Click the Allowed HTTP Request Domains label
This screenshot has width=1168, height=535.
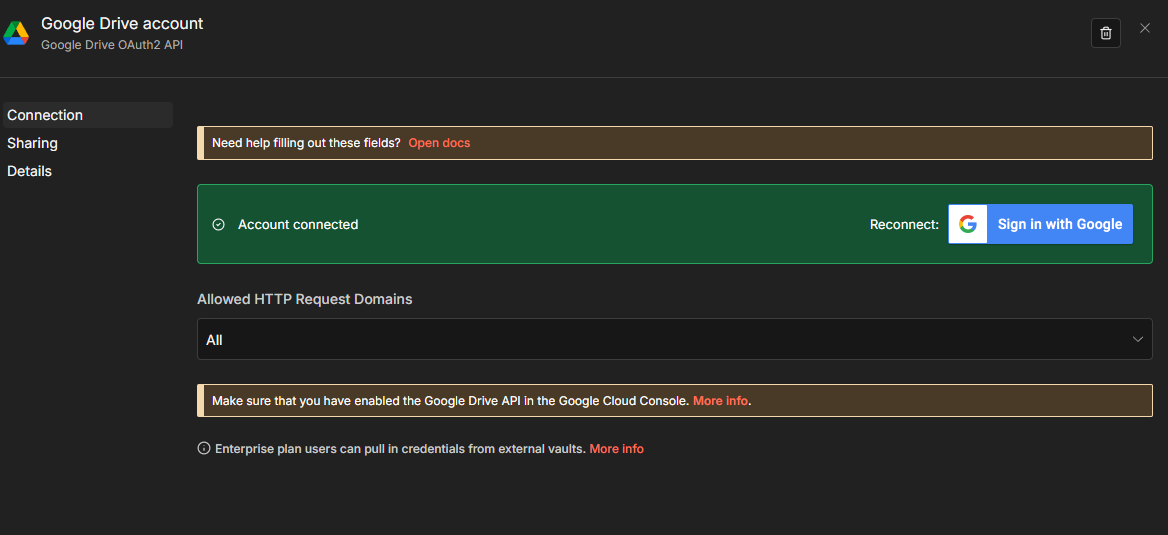pos(305,299)
